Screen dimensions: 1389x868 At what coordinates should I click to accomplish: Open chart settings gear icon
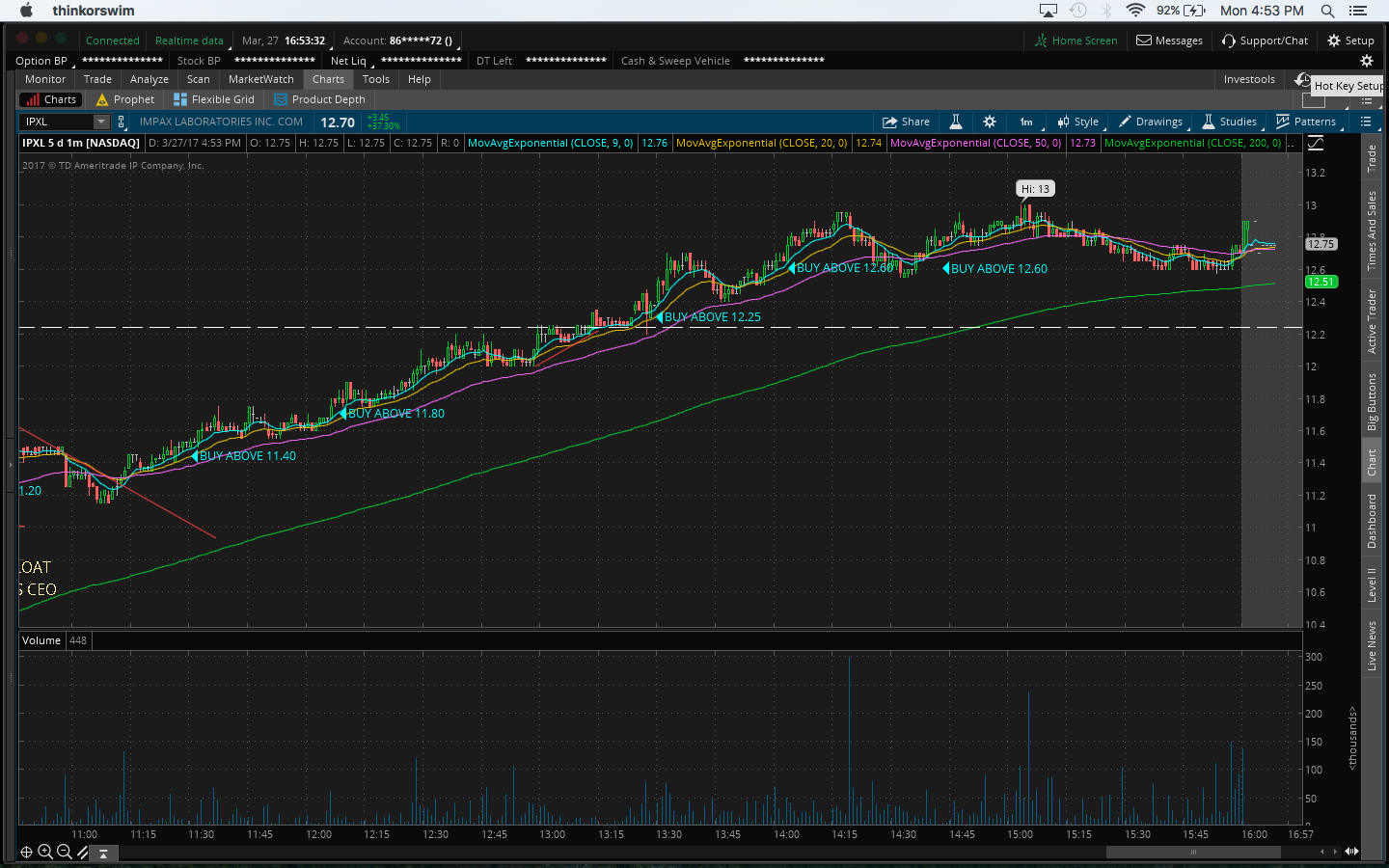pyautogui.click(x=989, y=122)
